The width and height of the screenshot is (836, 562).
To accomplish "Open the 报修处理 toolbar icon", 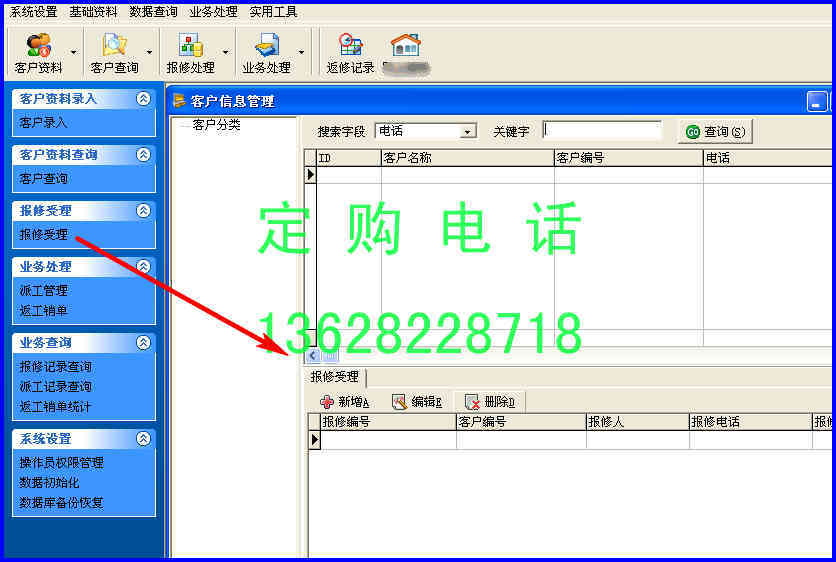I will (x=190, y=52).
